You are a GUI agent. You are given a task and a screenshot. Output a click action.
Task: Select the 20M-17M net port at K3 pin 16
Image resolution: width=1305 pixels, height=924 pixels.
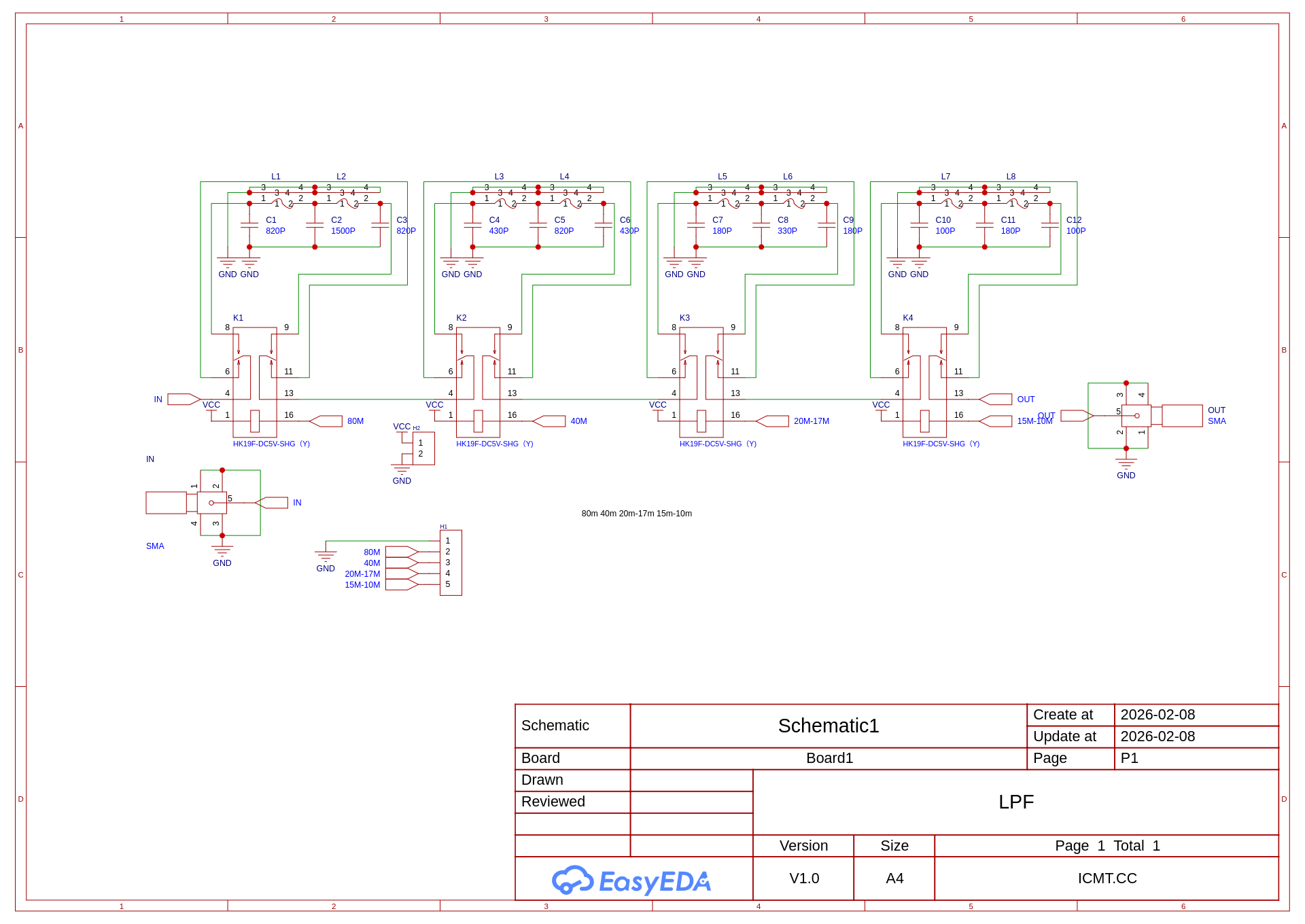(772, 421)
